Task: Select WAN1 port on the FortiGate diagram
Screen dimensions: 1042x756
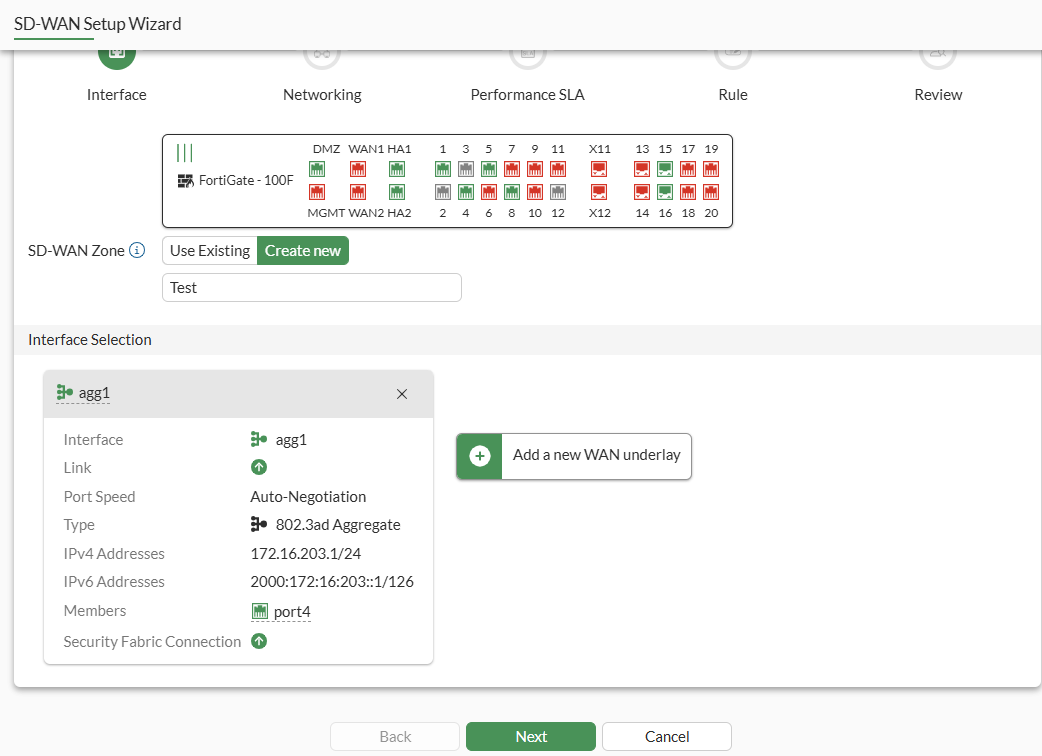Action: (357, 168)
